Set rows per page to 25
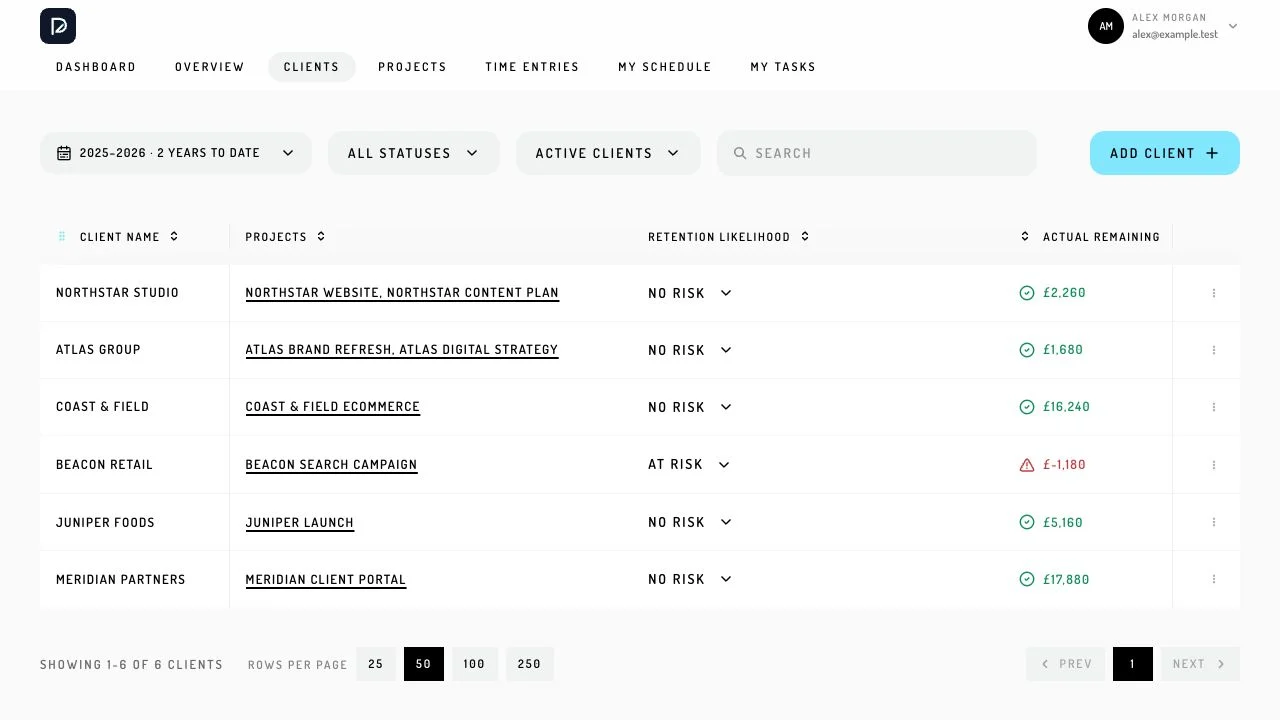 pos(376,664)
